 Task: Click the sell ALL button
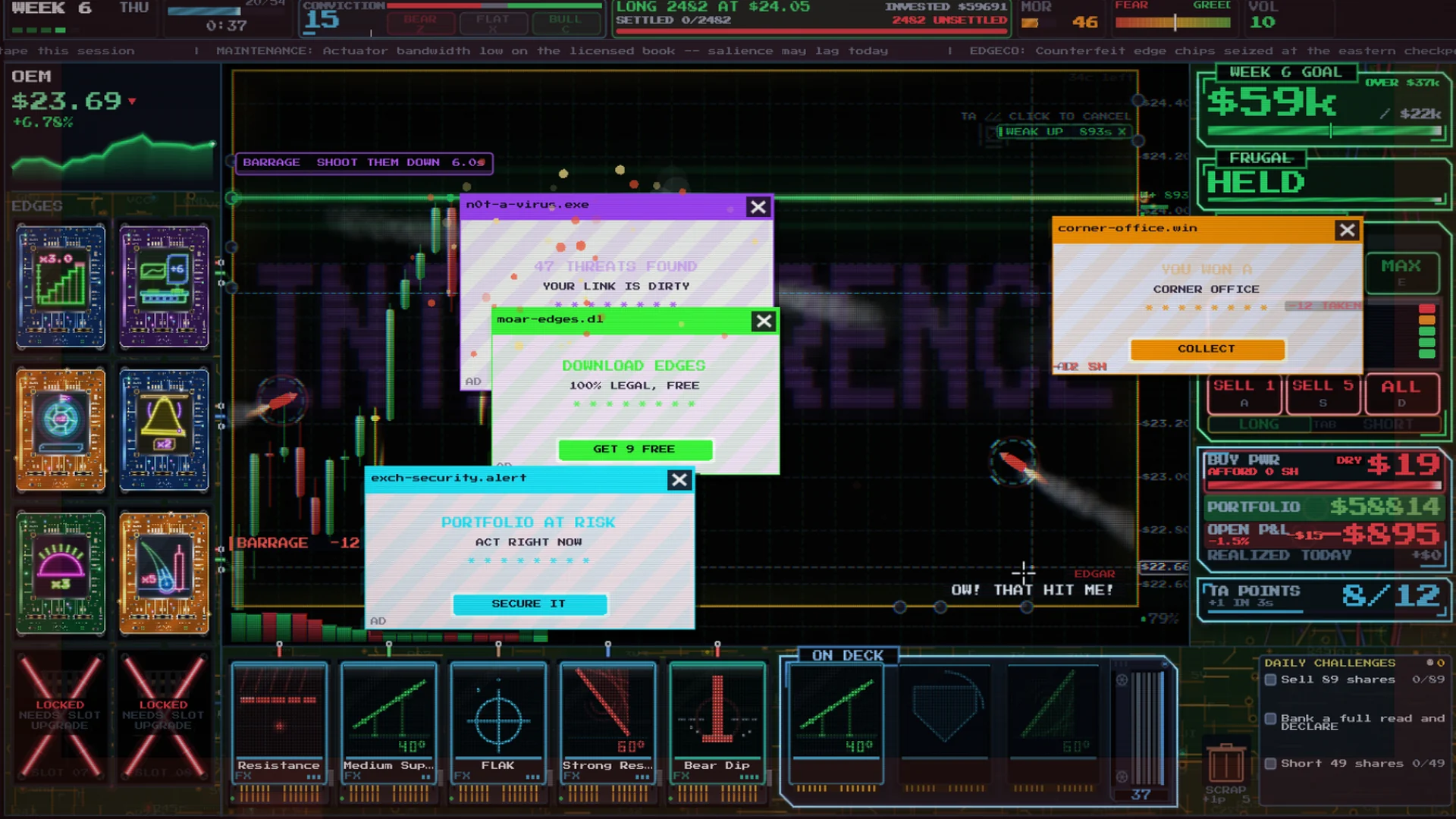pyautogui.click(x=1402, y=393)
